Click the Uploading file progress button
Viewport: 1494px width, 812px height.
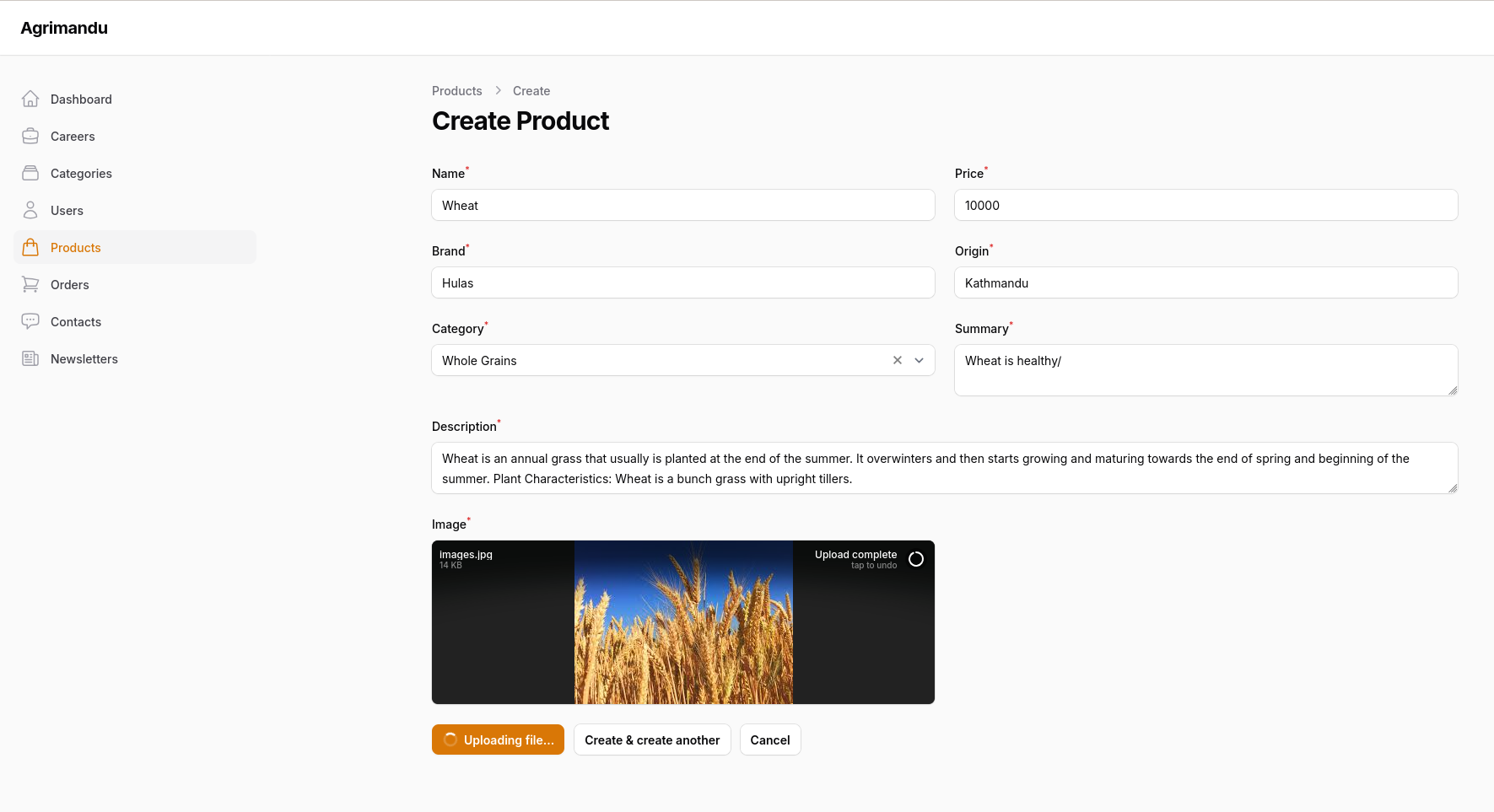click(498, 739)
